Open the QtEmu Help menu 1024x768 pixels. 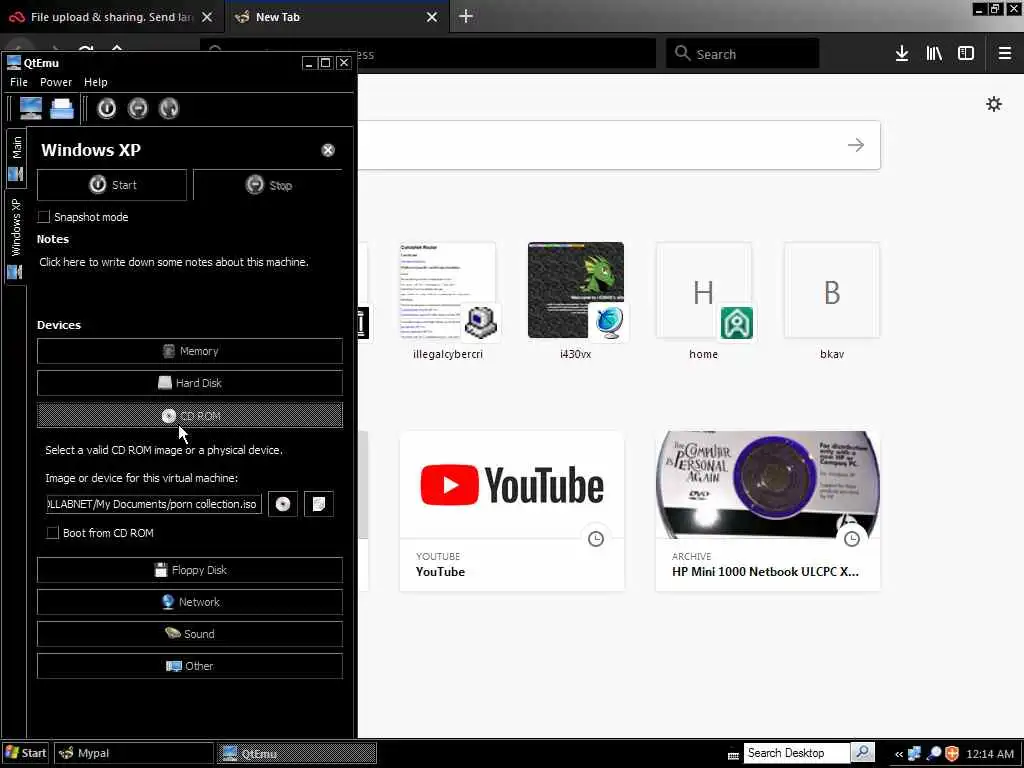click(x=95, y=82)
